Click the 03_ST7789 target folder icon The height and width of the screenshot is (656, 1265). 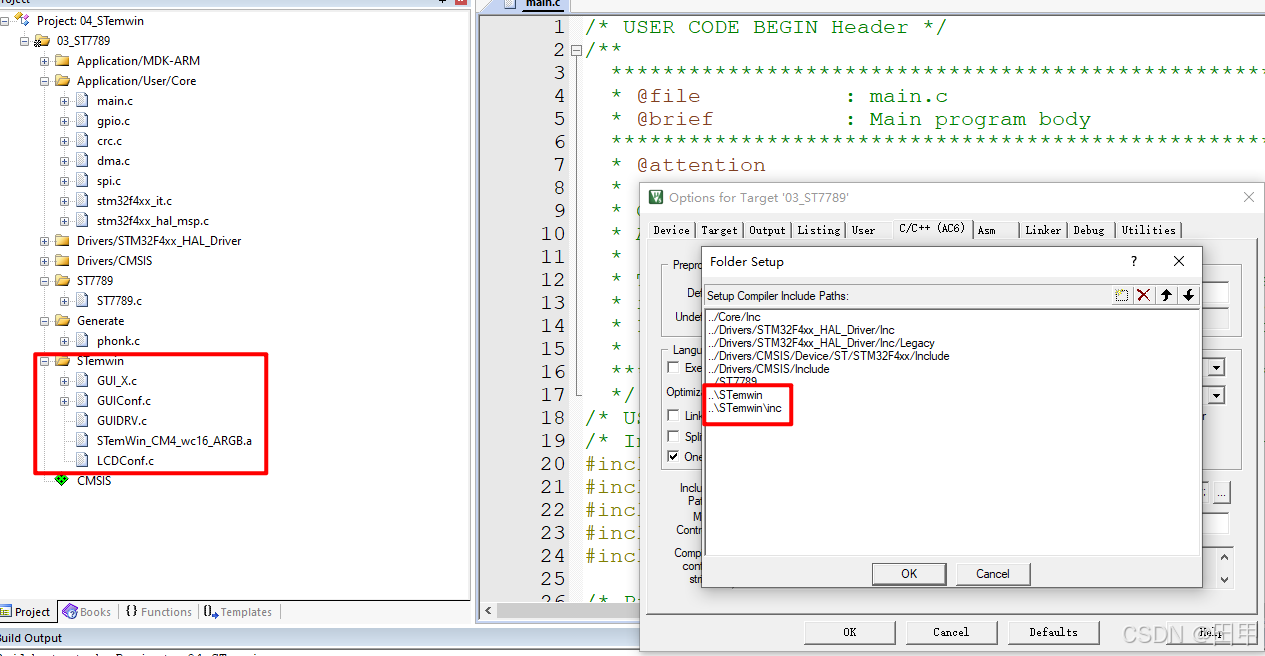coord(42,41)
